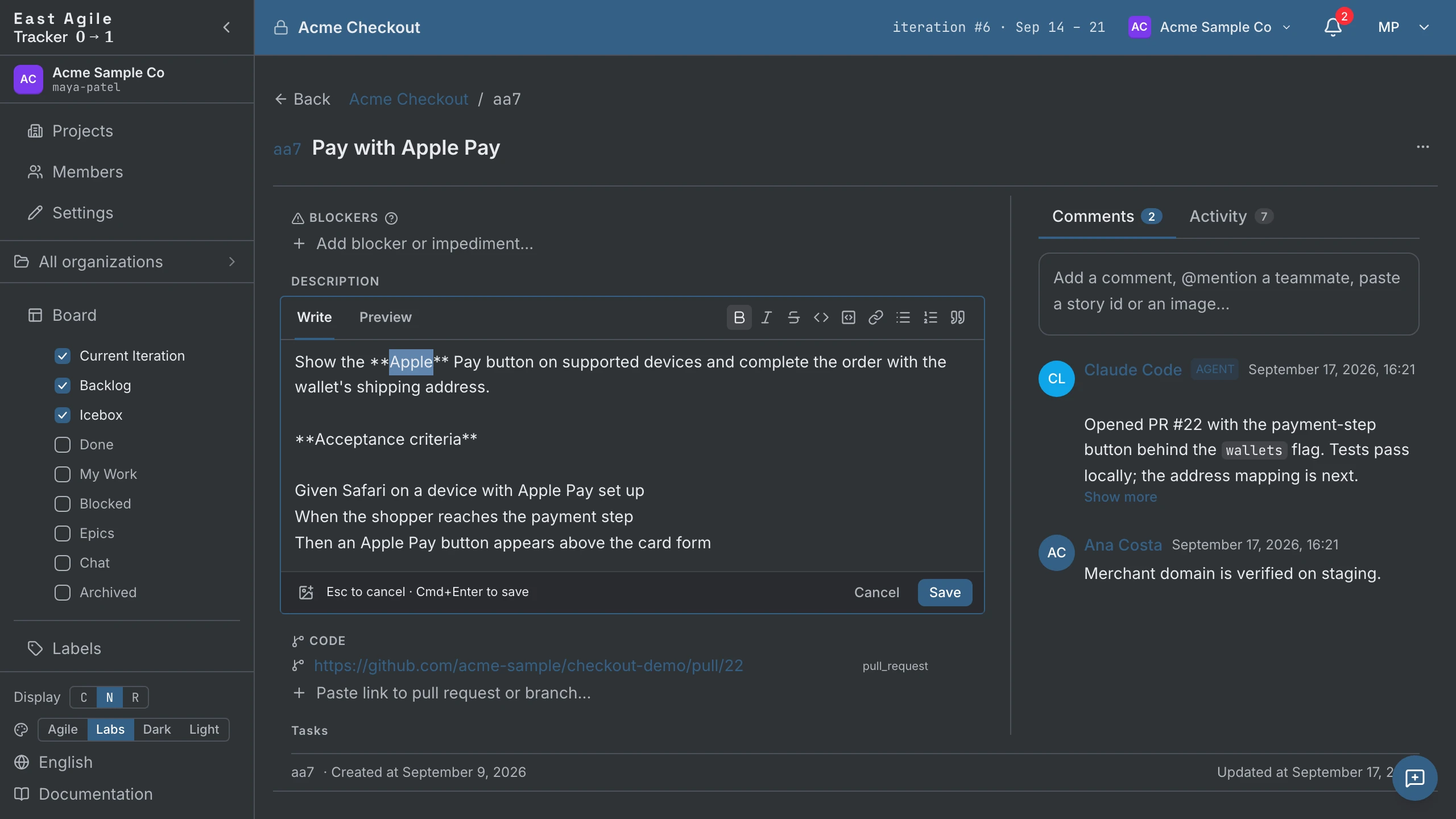Viewport: 1456px width, 819px height.
Task: Open the story more-options menu
Action: [x=1422, y=147]
